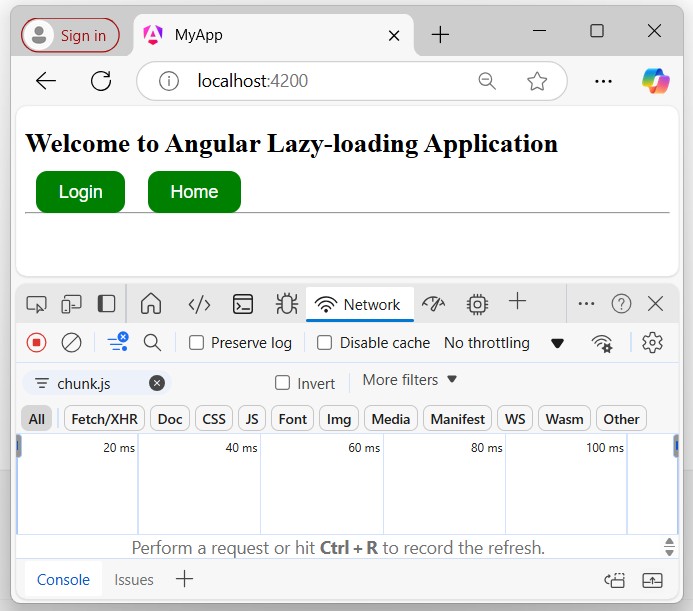
Task: Click the green Home button
Action: coord(194,192)
